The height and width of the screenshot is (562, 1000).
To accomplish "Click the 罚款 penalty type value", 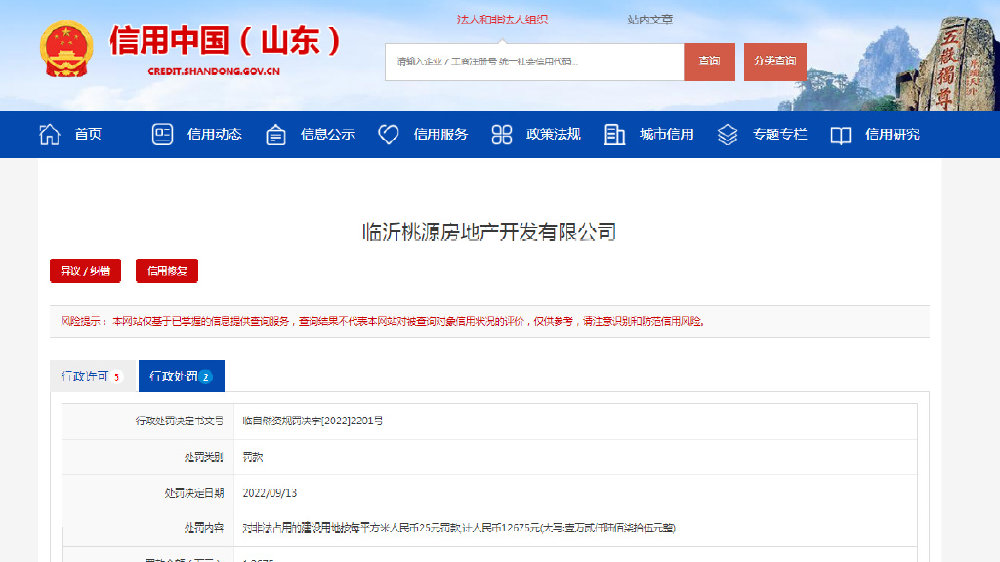I will point(253,457).
